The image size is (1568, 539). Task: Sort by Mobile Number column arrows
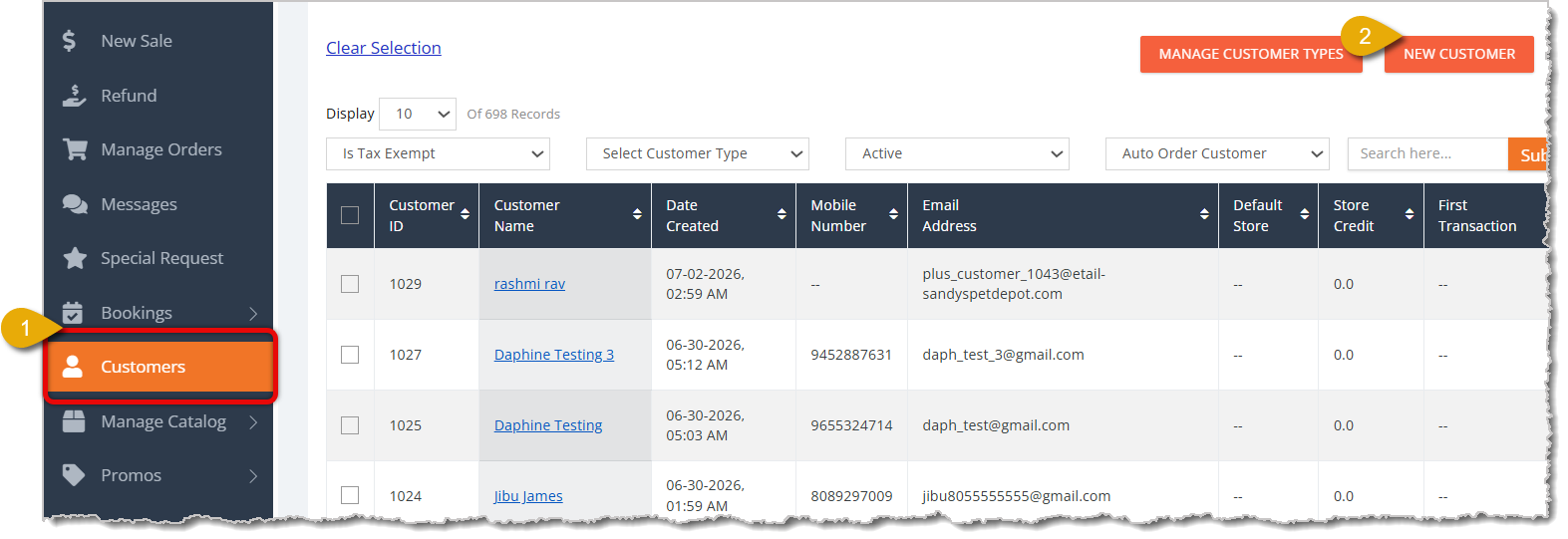[893, 214]
